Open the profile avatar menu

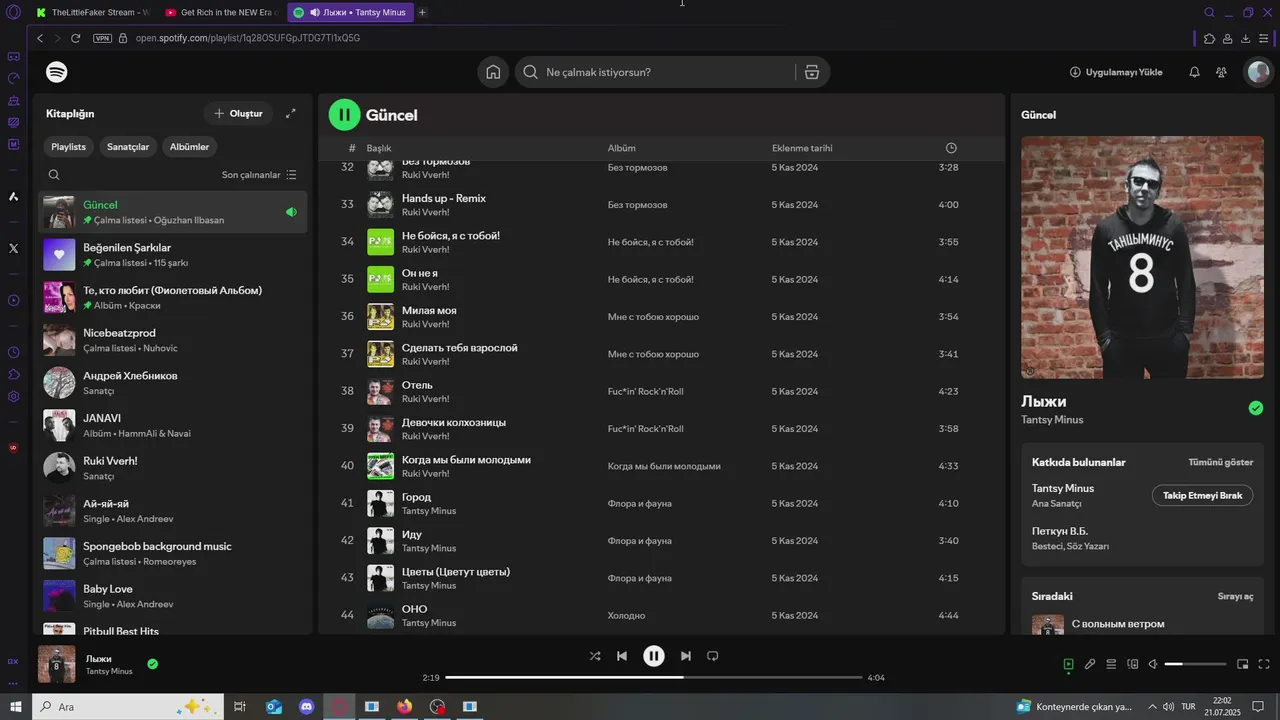pos(1258,72)
